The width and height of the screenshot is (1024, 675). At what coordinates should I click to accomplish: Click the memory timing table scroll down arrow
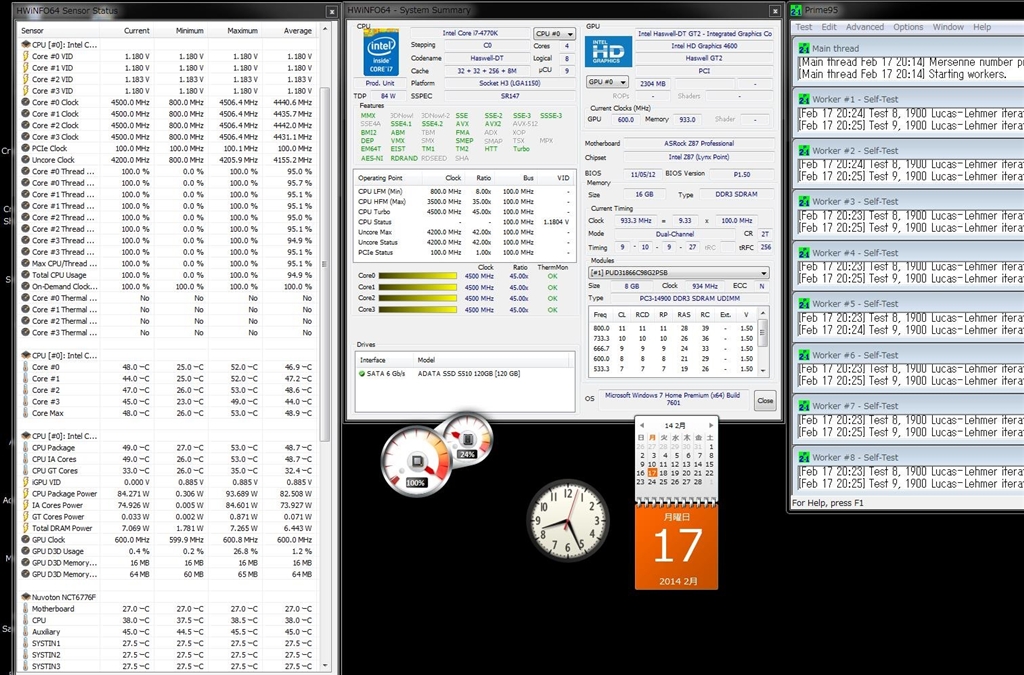[763, 370]
